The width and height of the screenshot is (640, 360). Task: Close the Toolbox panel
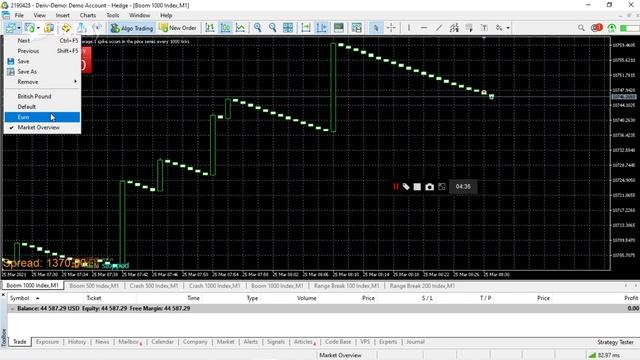tap(3, 294)
